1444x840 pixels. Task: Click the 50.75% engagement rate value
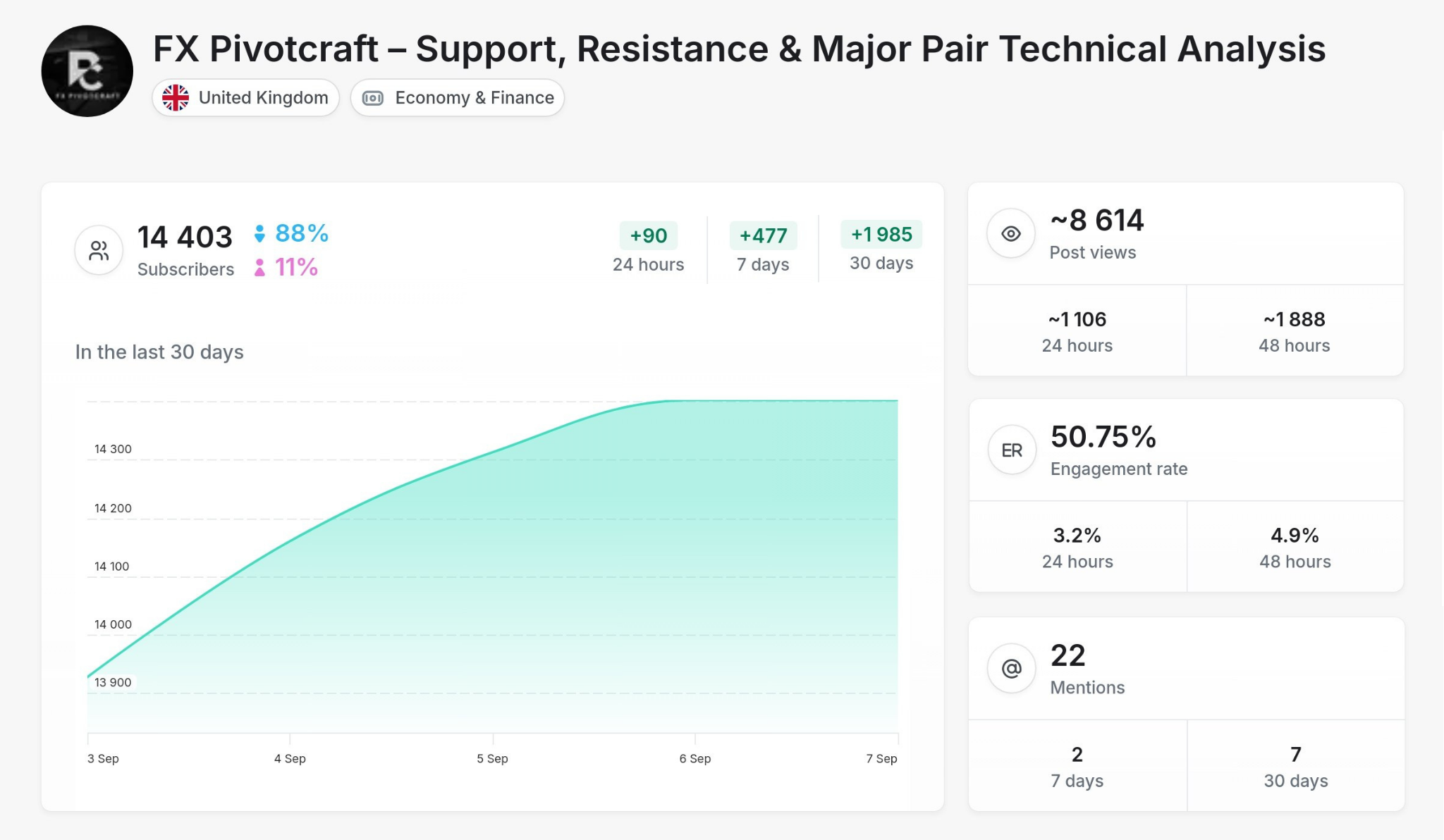click(x=1103, y=437)
